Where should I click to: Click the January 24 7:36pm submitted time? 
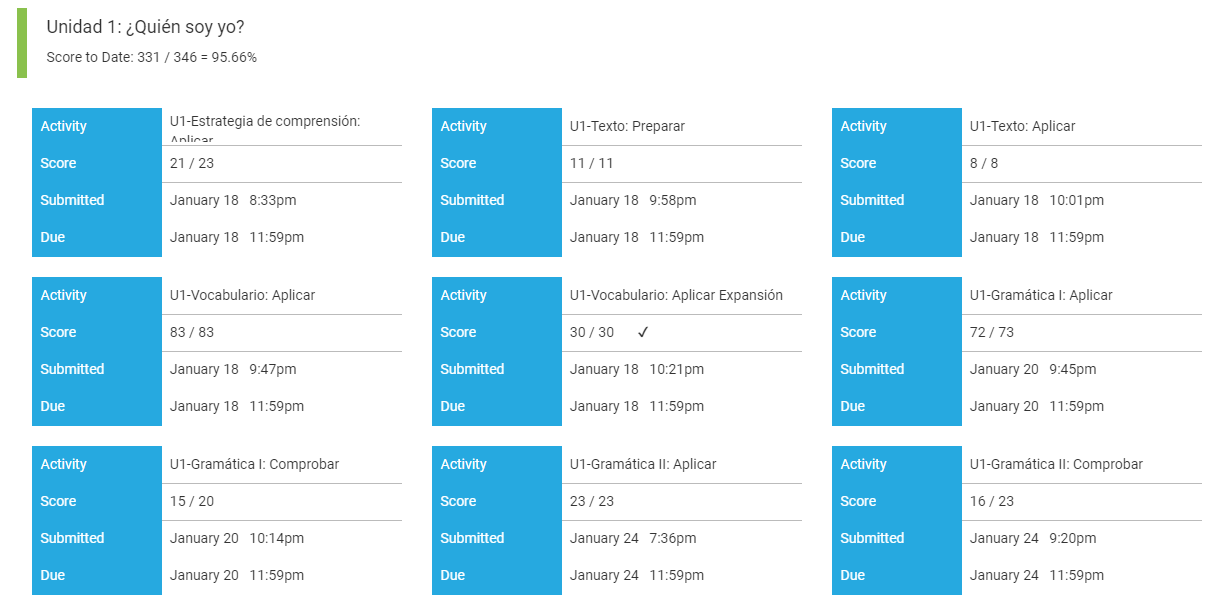[633, 538]
